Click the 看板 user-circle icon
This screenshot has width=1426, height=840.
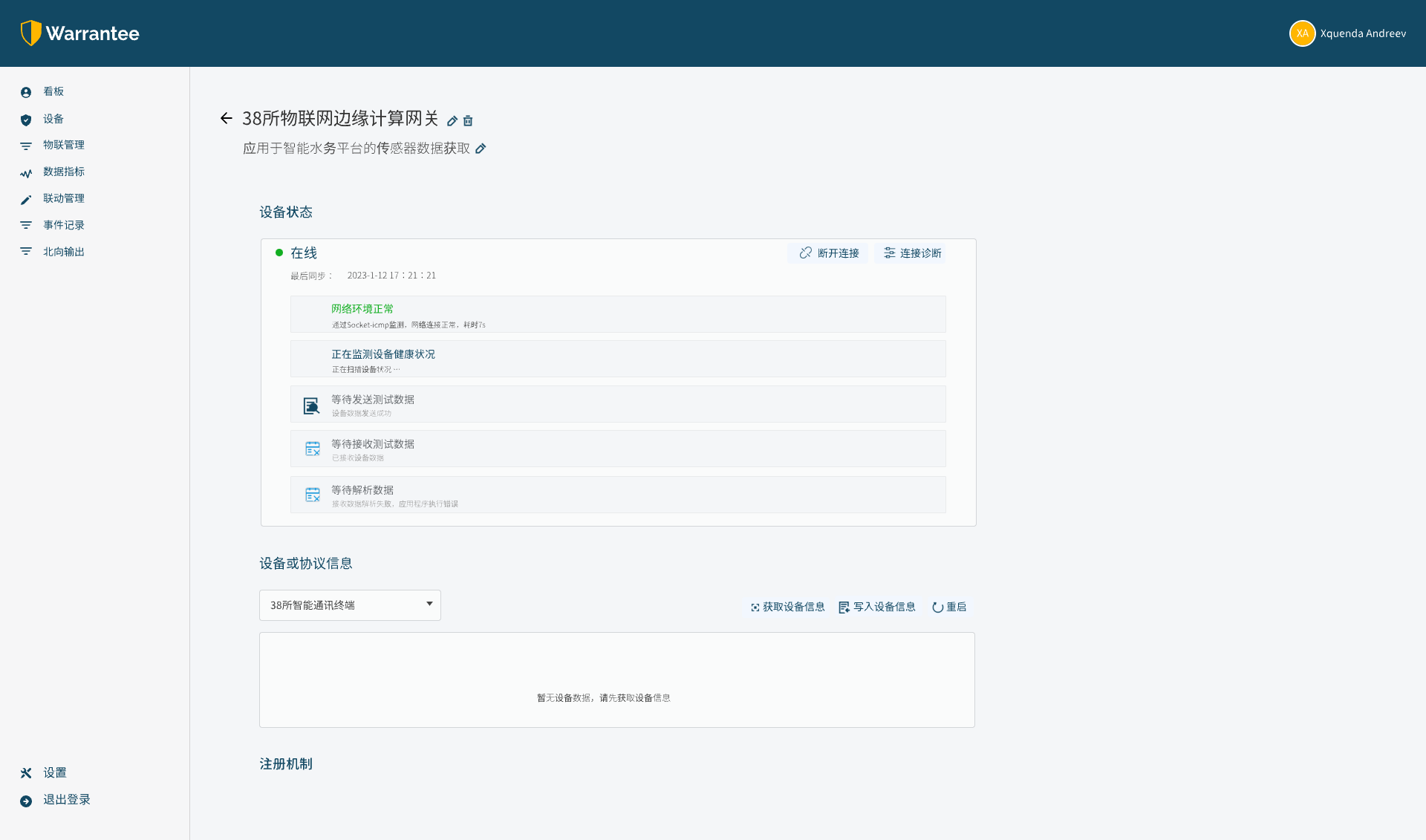click(x=26, y=93)
